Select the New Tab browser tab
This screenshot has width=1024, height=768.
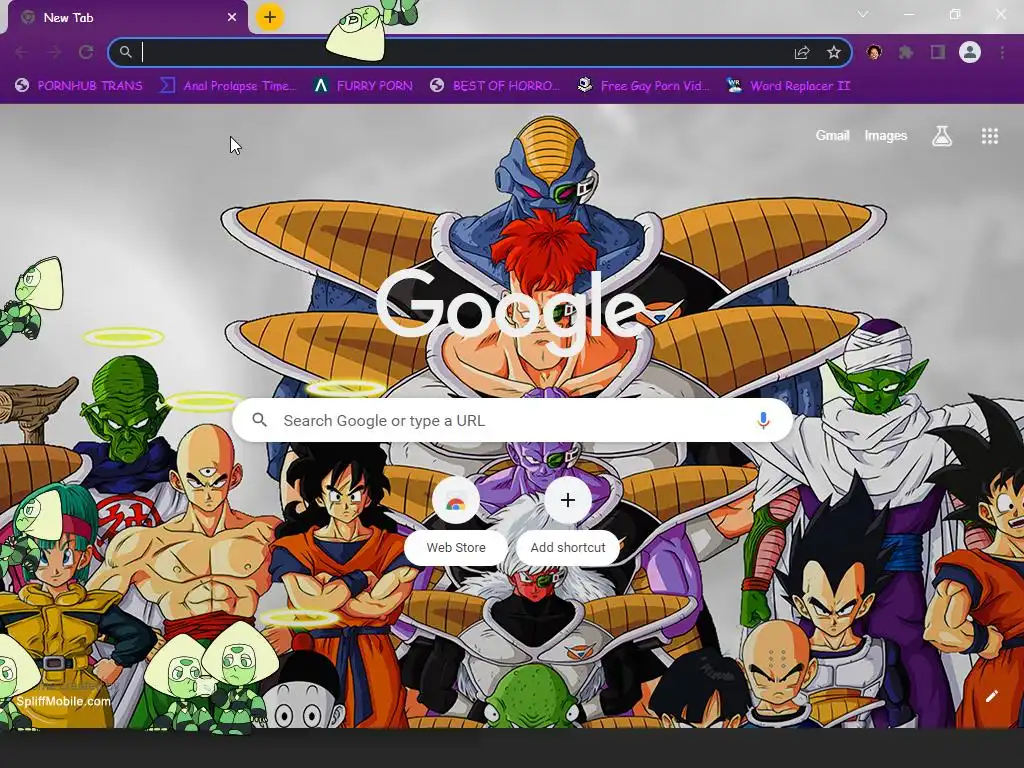(127, 18)
